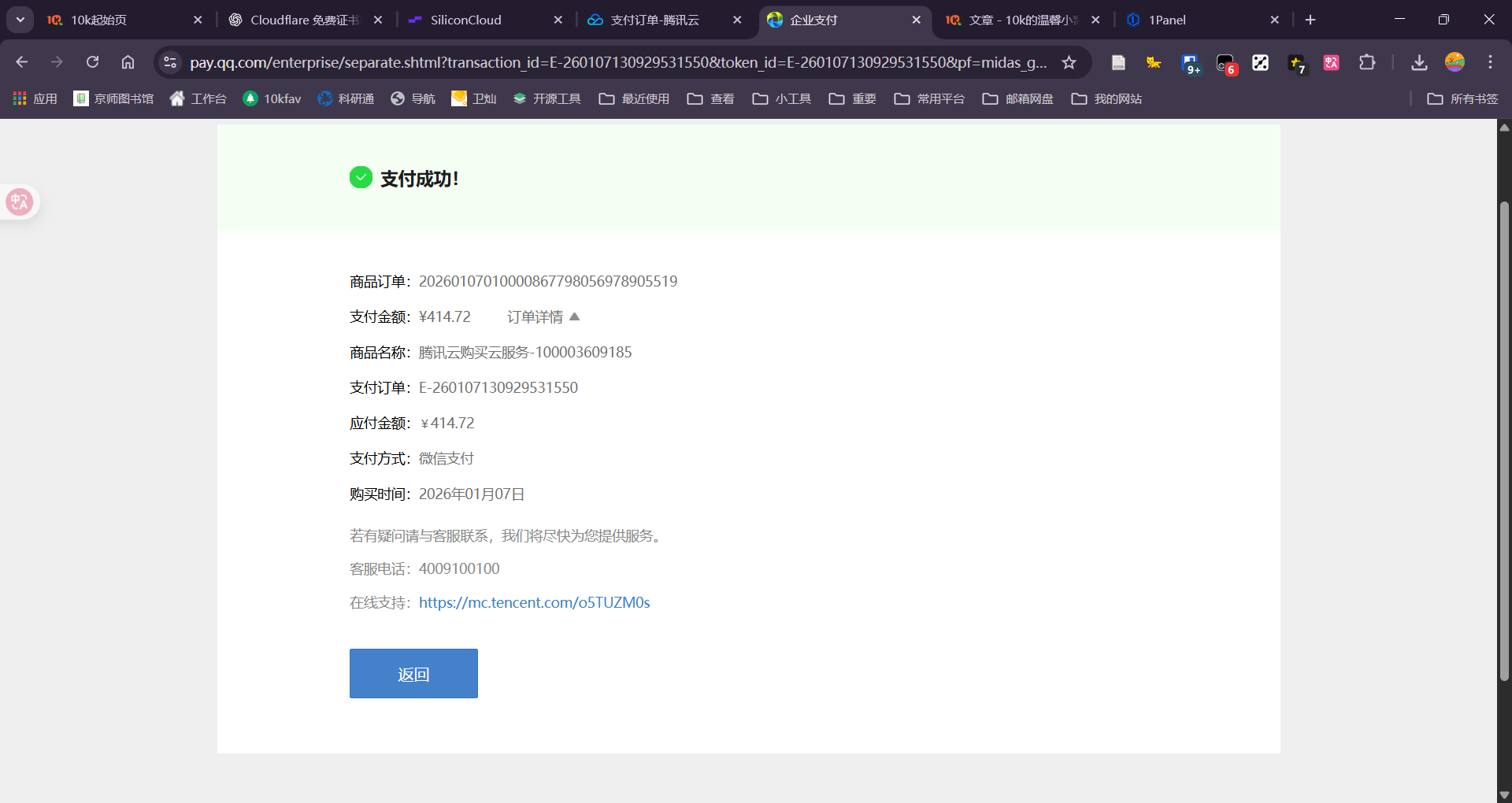Click the reload page icon
The width and height of the screenshot is (1512, 803).
[92, 62]
